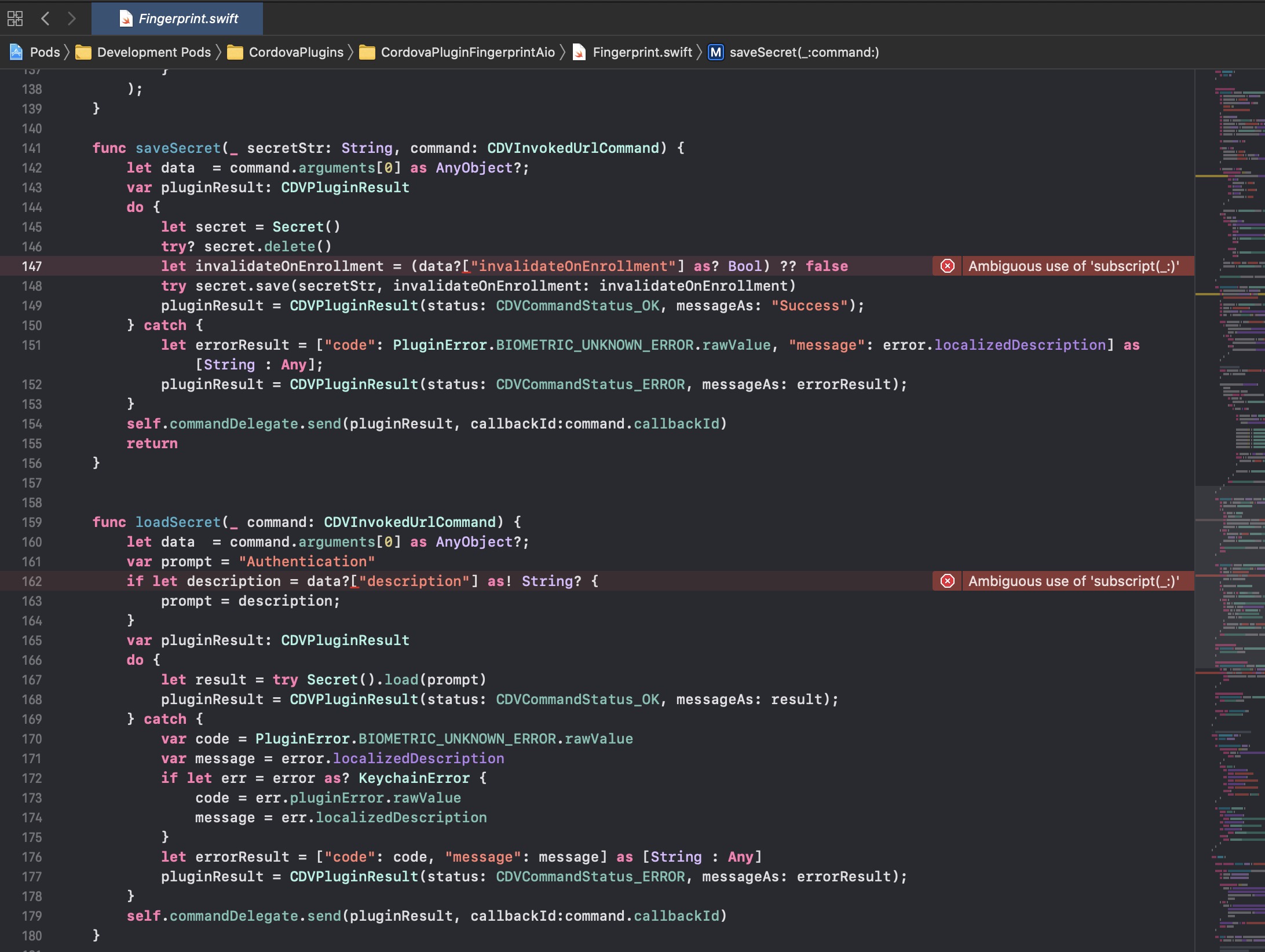
Task: Open the saveSecret(_:command:) jump bar menu
Action: point(804,52)
